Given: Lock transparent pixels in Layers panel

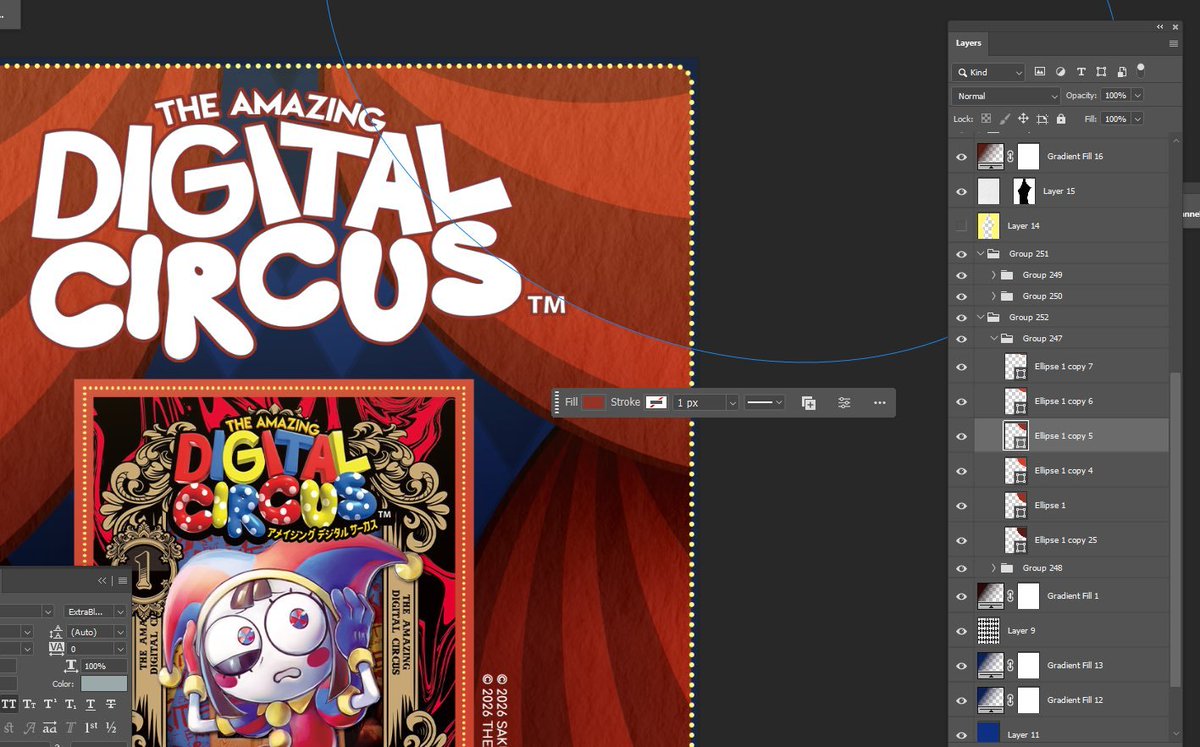Looking at the screenshot, I should (986, 119).
